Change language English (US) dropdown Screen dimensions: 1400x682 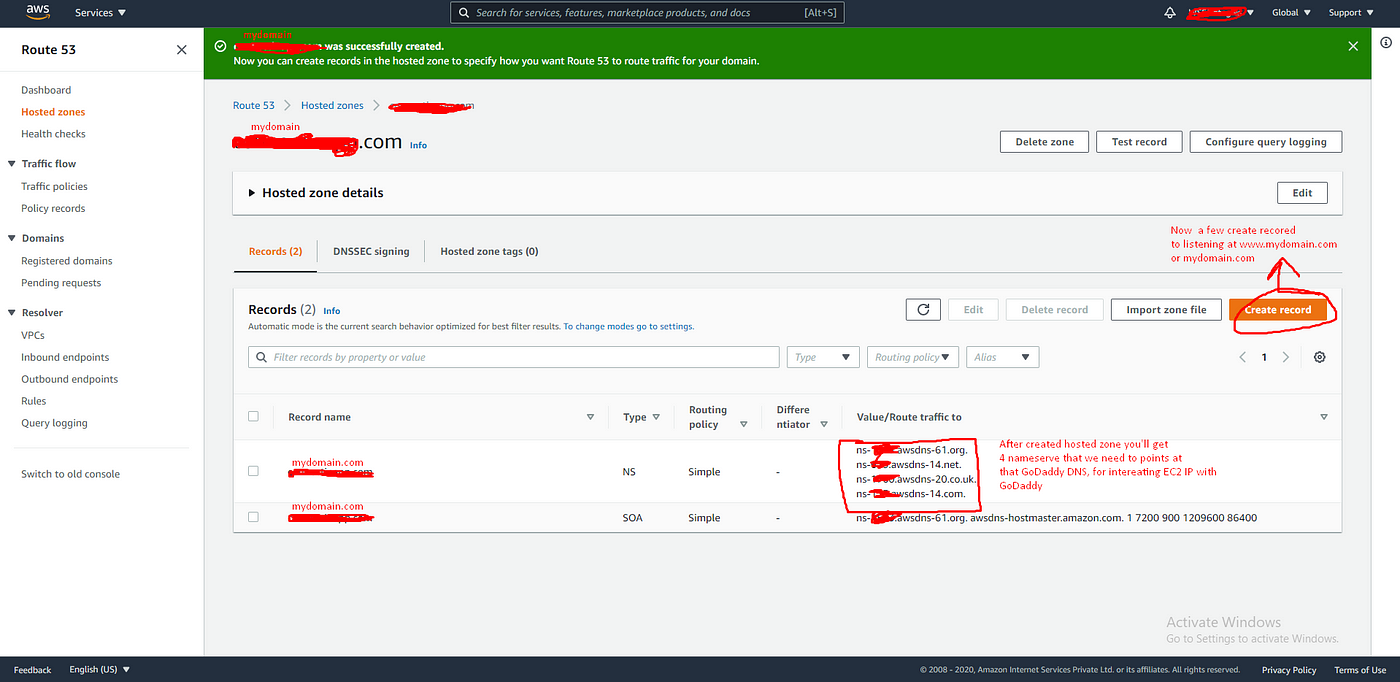click(99, 670)
